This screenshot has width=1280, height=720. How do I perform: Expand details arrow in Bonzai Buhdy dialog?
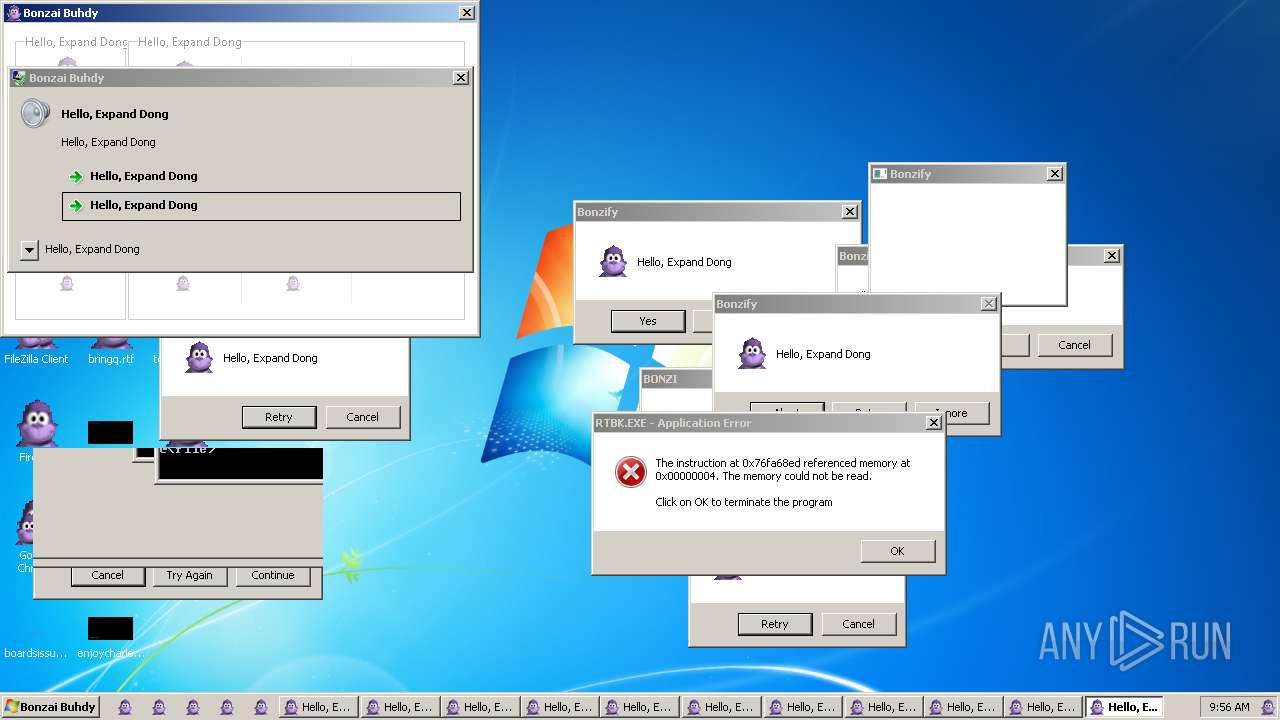coord(30,250)
